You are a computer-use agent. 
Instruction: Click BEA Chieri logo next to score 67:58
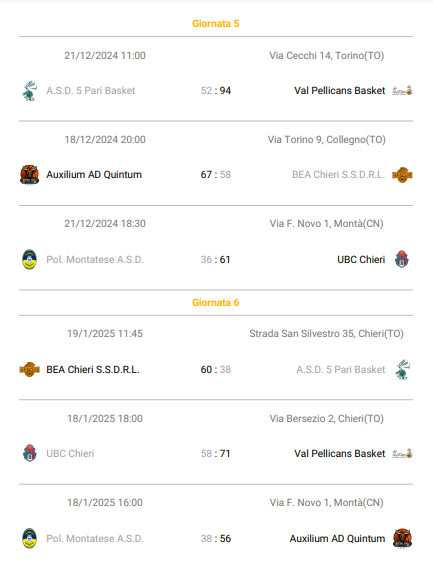pyautogui.click(x=402, y=175)
